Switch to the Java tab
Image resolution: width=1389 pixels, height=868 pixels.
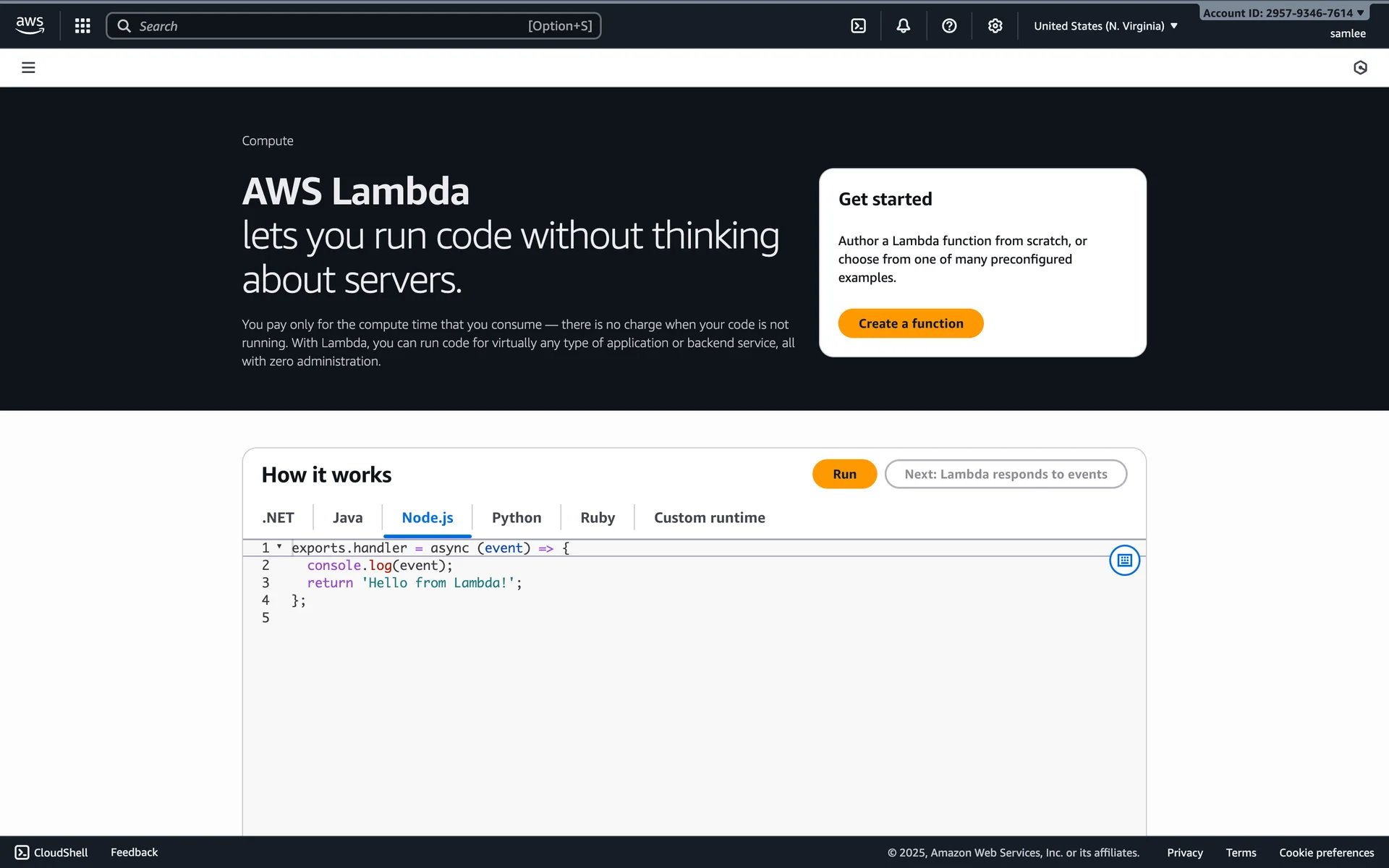click(x=347, y=518)
